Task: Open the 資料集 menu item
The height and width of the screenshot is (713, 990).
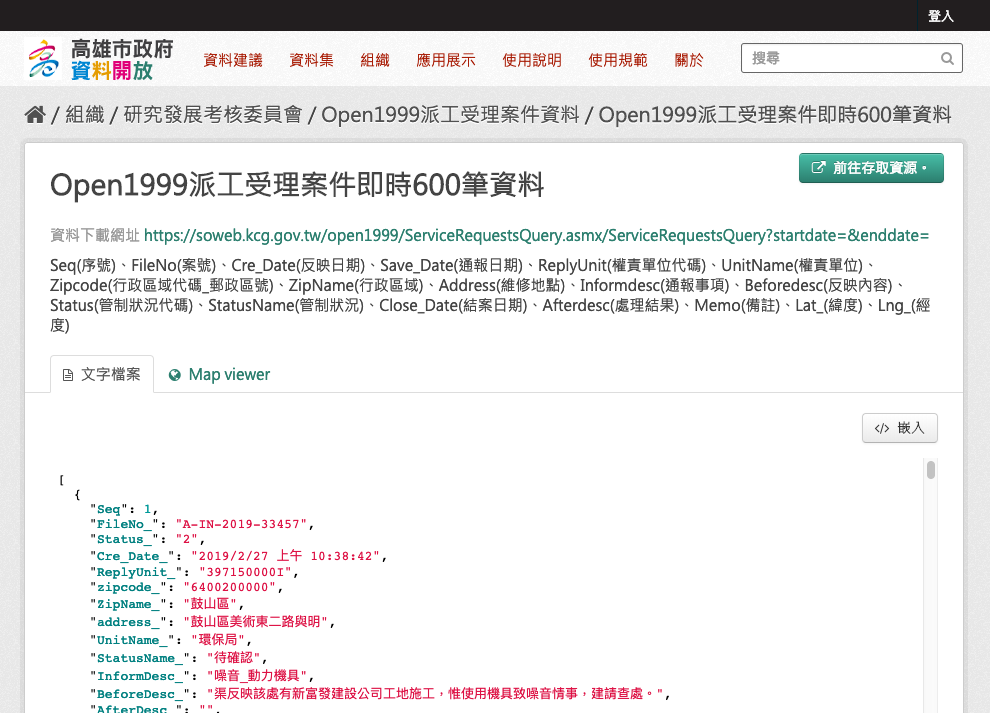Action: (x=311, y=60)
